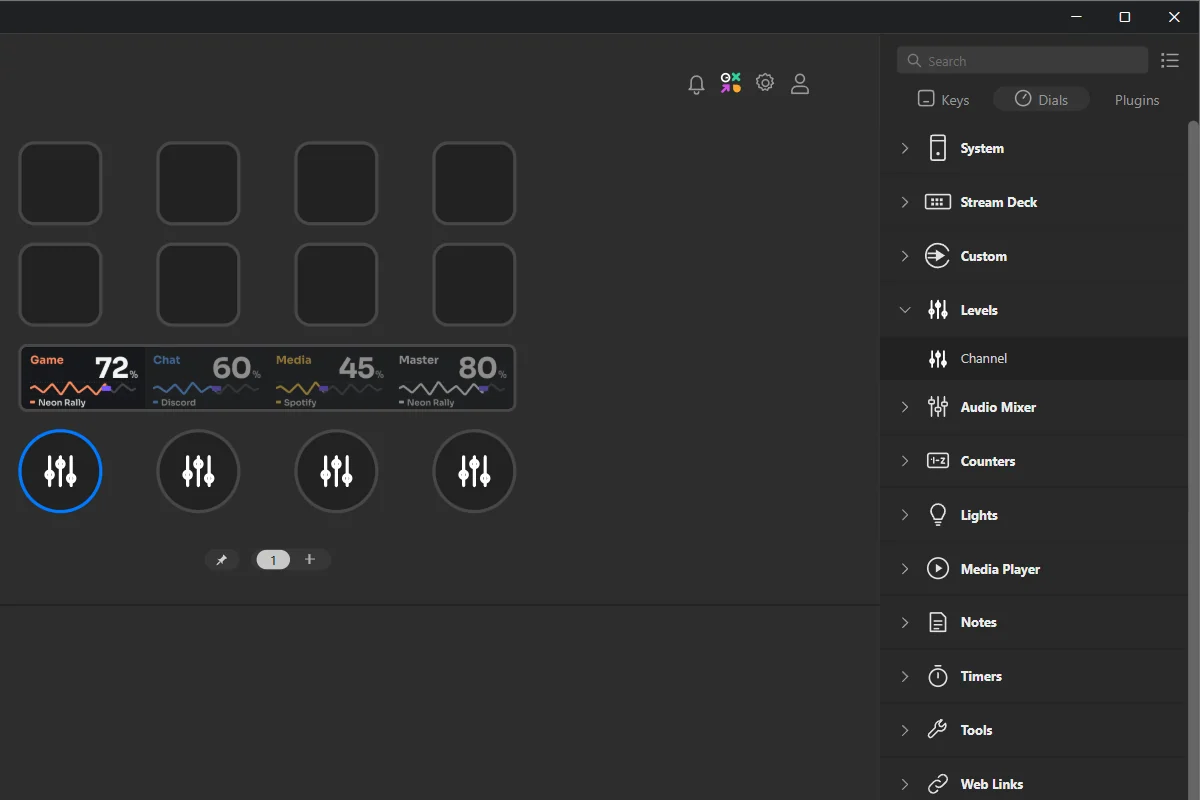Screen dimensions: 1200x800
Task: Click the pin page icon
Action: (x=222, y=560)
